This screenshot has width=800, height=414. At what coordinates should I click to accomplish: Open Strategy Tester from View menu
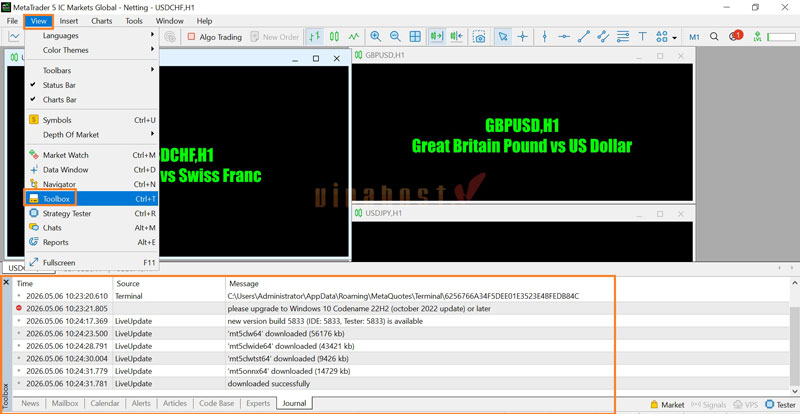coord(92,213)
